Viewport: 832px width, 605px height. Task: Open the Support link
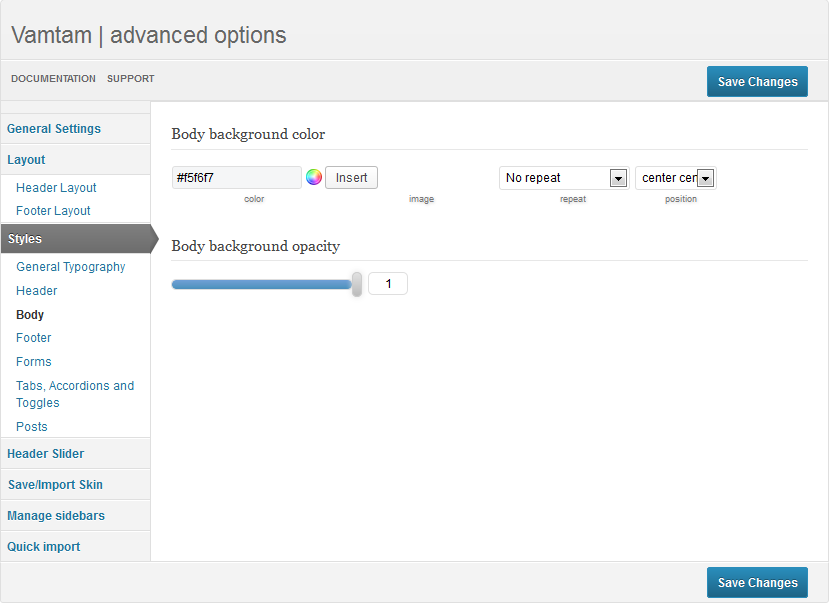point(131,79)
